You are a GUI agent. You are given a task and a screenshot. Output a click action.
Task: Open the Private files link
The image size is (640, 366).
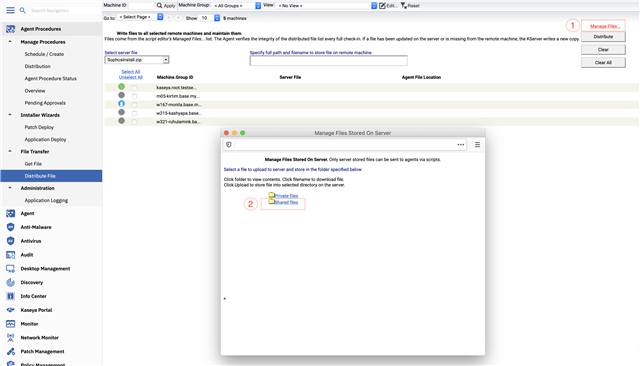[287, 196]
